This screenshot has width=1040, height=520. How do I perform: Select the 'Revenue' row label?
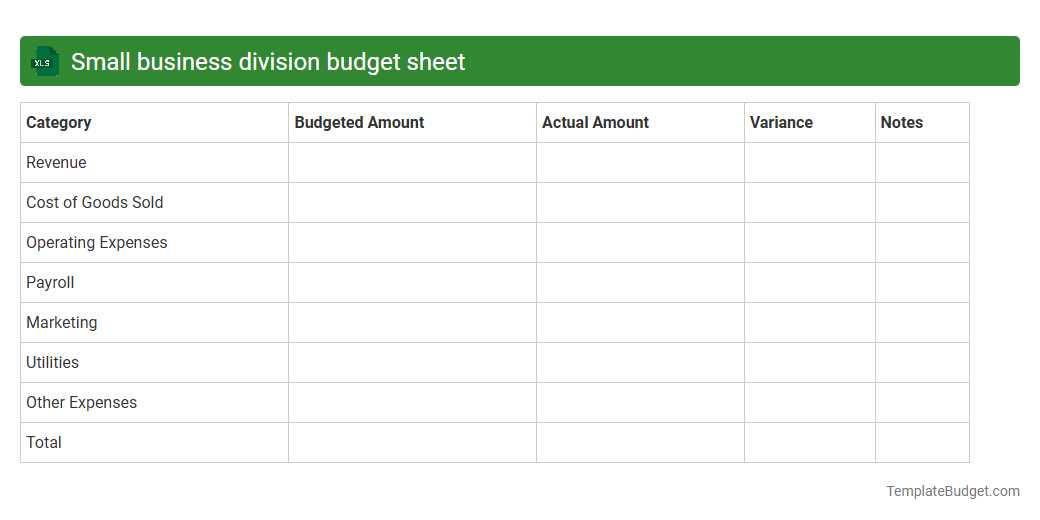click(56, 162)
